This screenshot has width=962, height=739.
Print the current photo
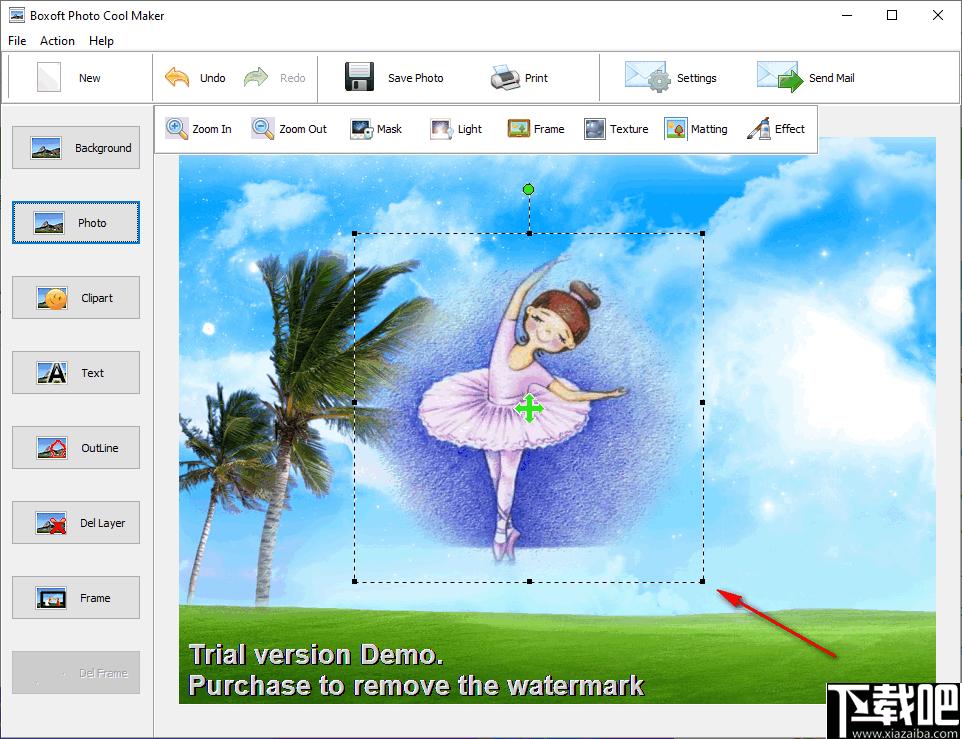point(519,78)
